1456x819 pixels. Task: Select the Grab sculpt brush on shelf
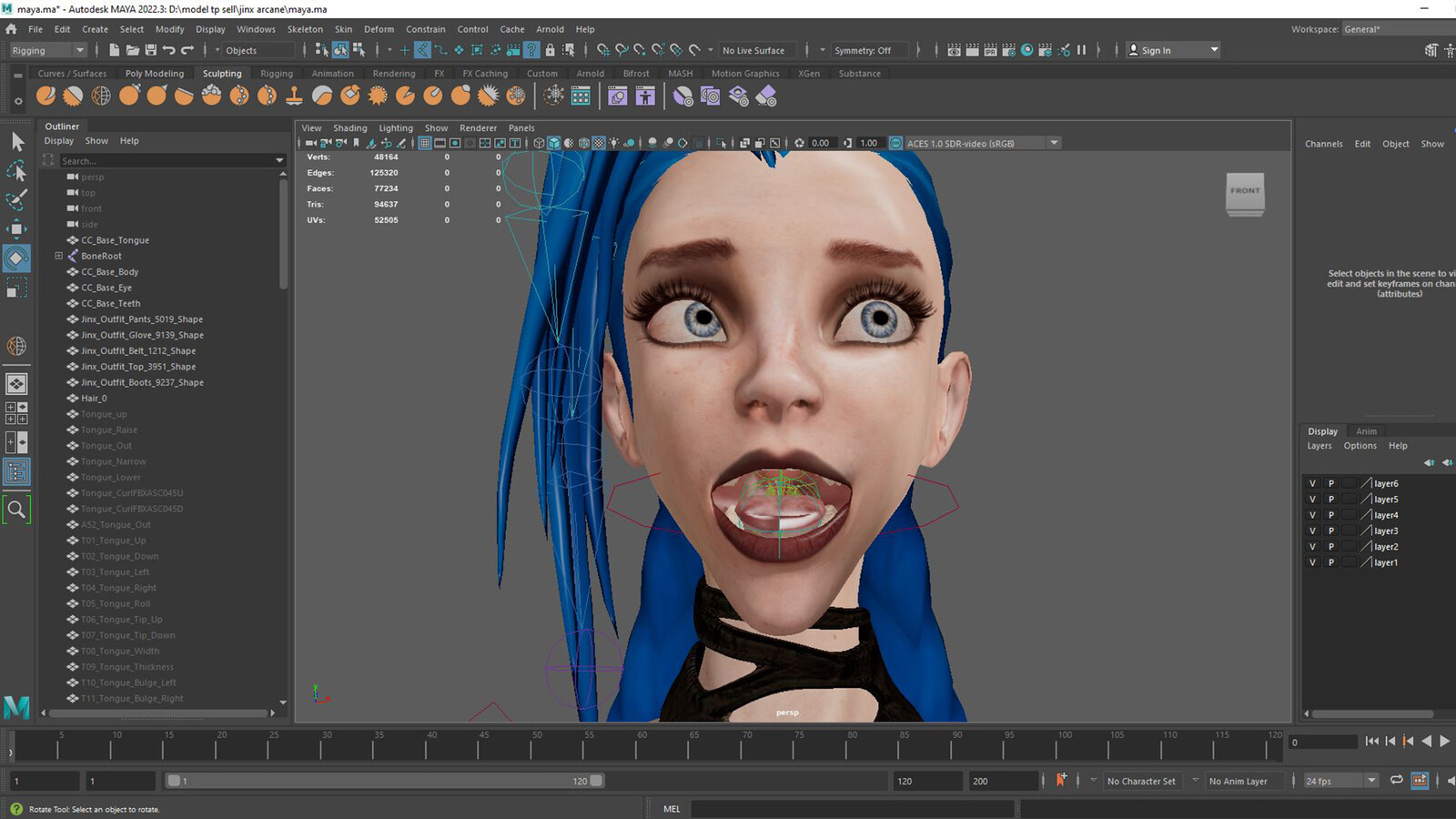[x=129, y=95]
